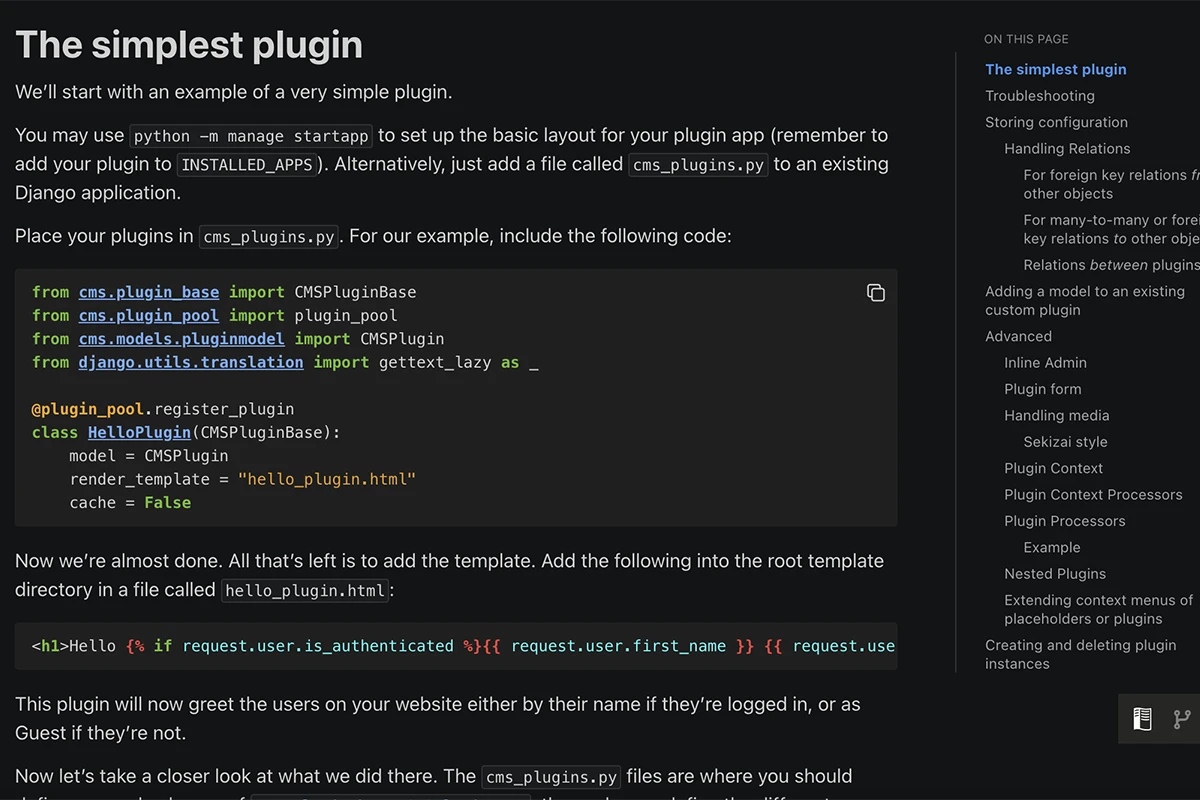Screen dimensions: 1200x800
Task: Open the Plugin form section link
Action: 1042,389
